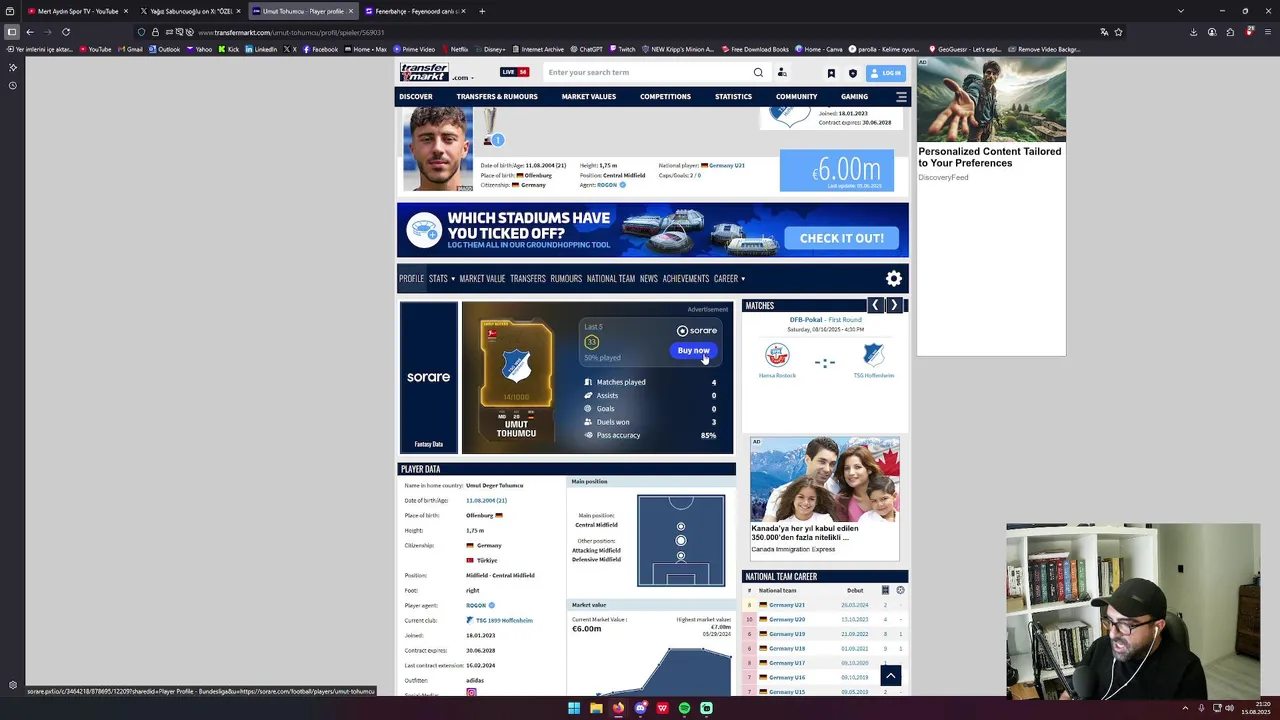Open the Germany U19 national team link
1280x720 pixels.
coord(787,634)
